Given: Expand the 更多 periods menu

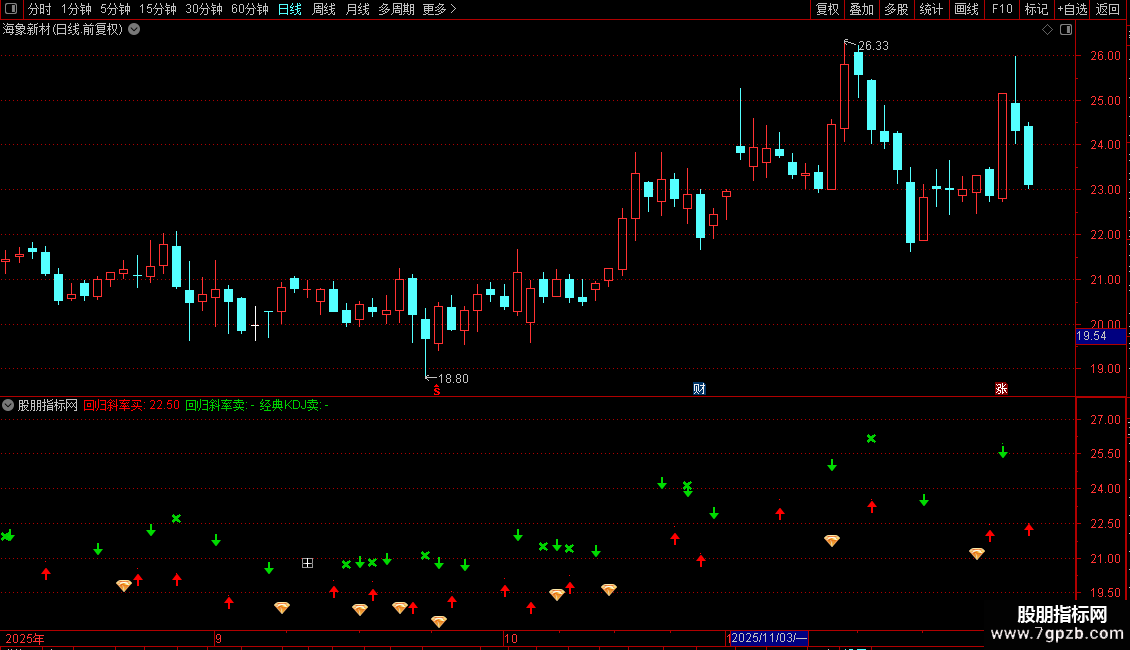Looking at the screenshot, I should (440, 9).
